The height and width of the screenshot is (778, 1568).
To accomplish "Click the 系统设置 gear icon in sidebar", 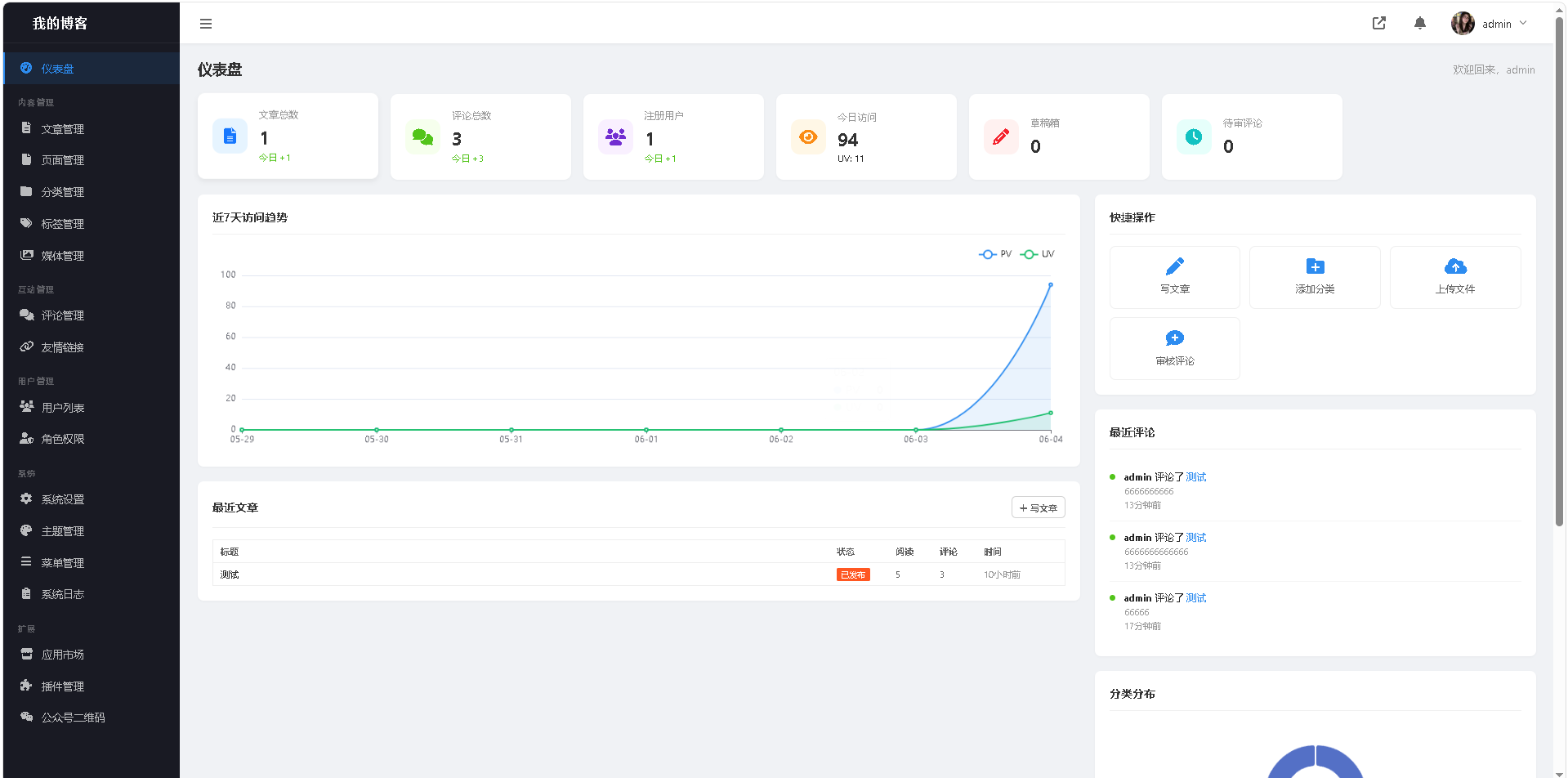I will click(x=26, y=499).
